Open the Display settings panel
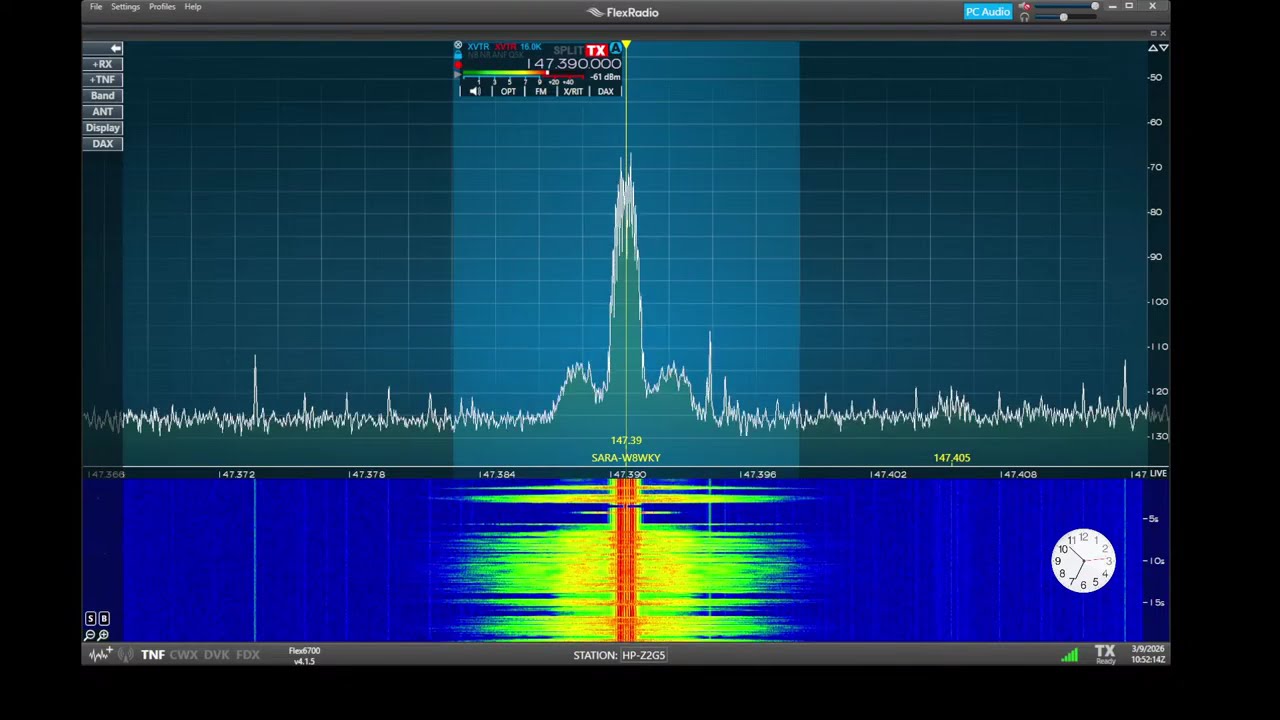The height and width of the screenshot is (720, 1280). pyautogui.click(x=102, y=128)
